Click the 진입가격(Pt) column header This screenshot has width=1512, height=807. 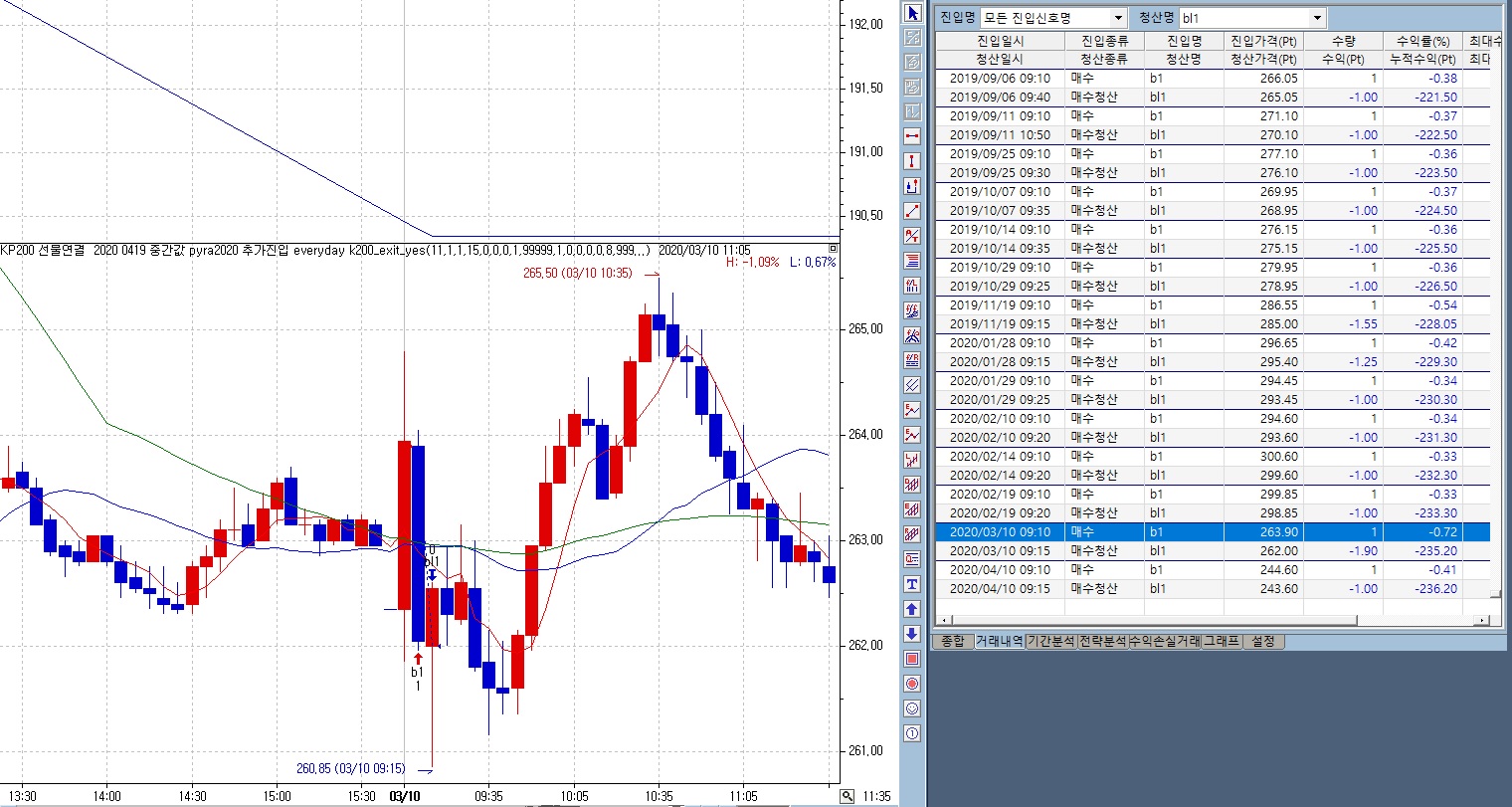(1263, 42)
